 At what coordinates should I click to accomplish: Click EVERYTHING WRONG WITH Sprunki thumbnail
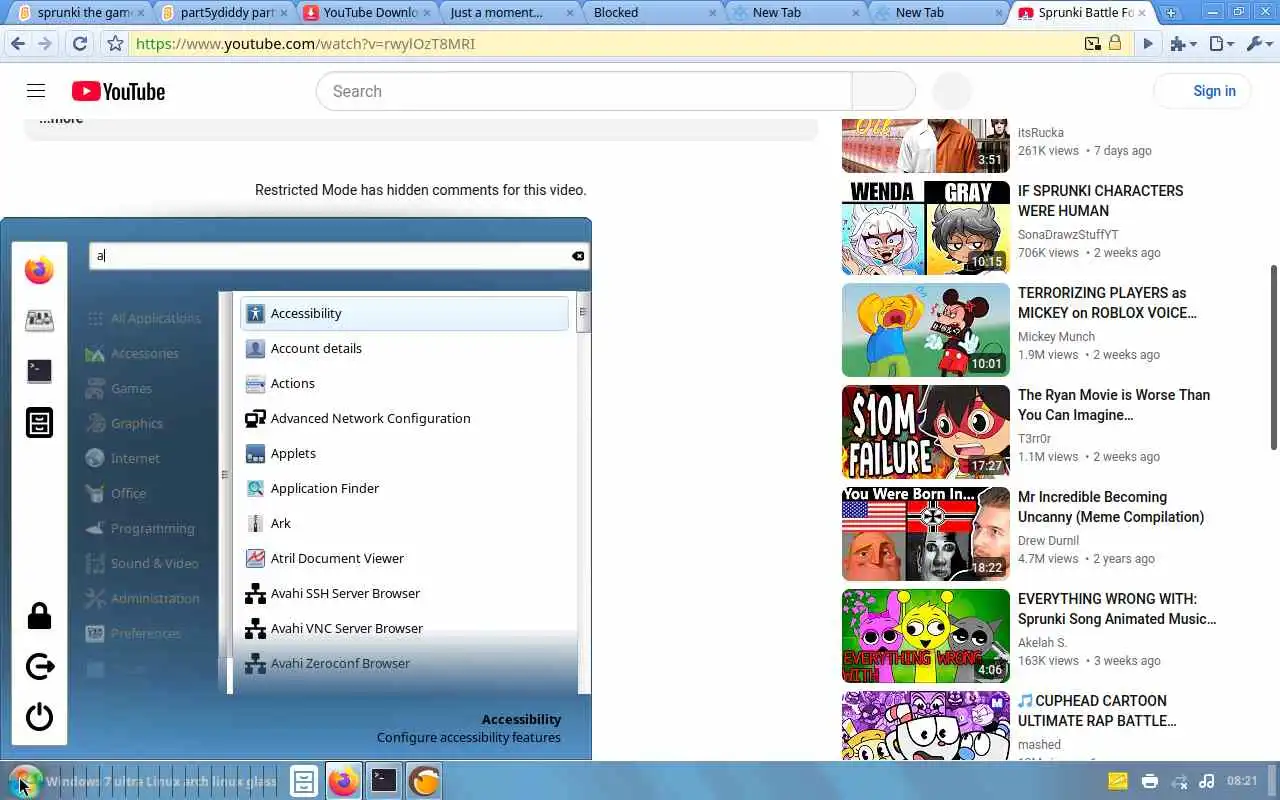click(x=926, y=636)
